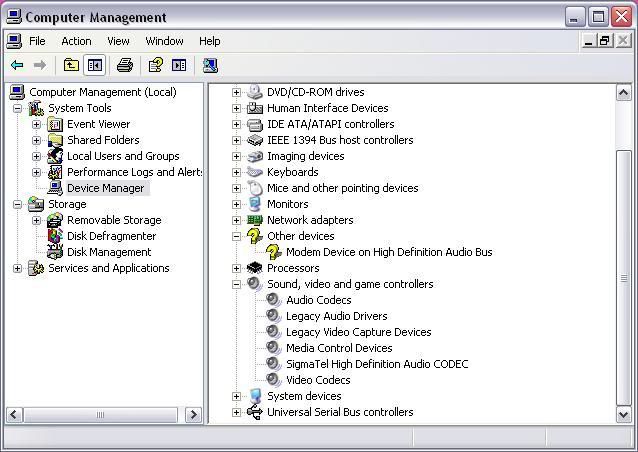Click the Imaging devices camera icon
The image size is (638, 452).
[255, 156]
